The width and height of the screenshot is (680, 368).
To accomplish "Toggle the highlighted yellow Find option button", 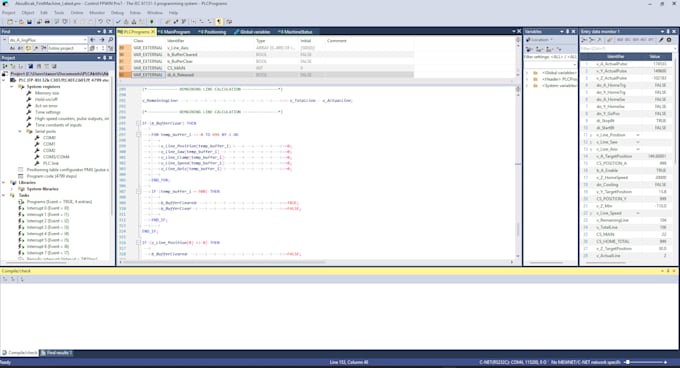I will pyautogui.click(x=28, y=48).
